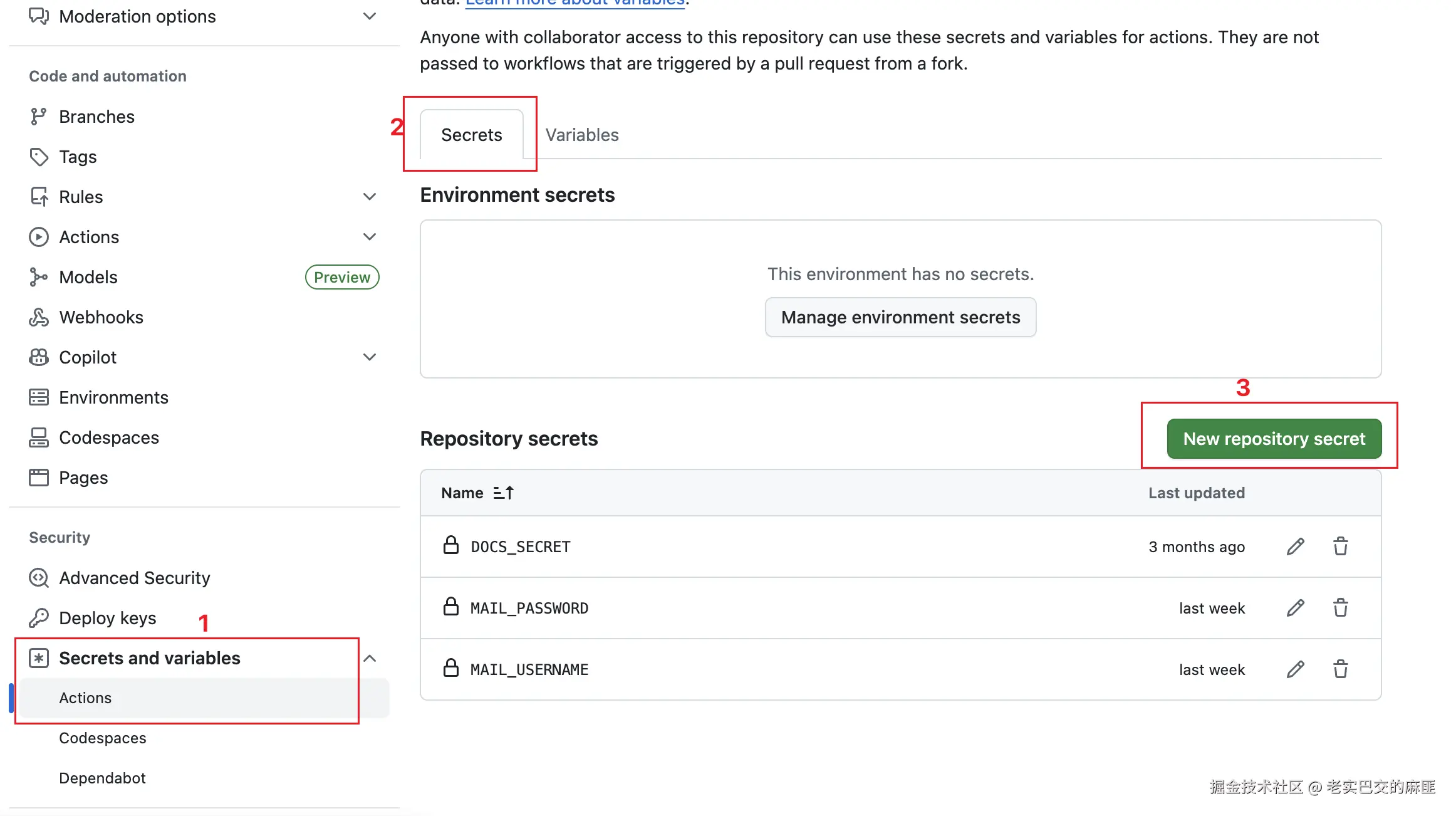Click New repository secret button

pos(1274,439)
